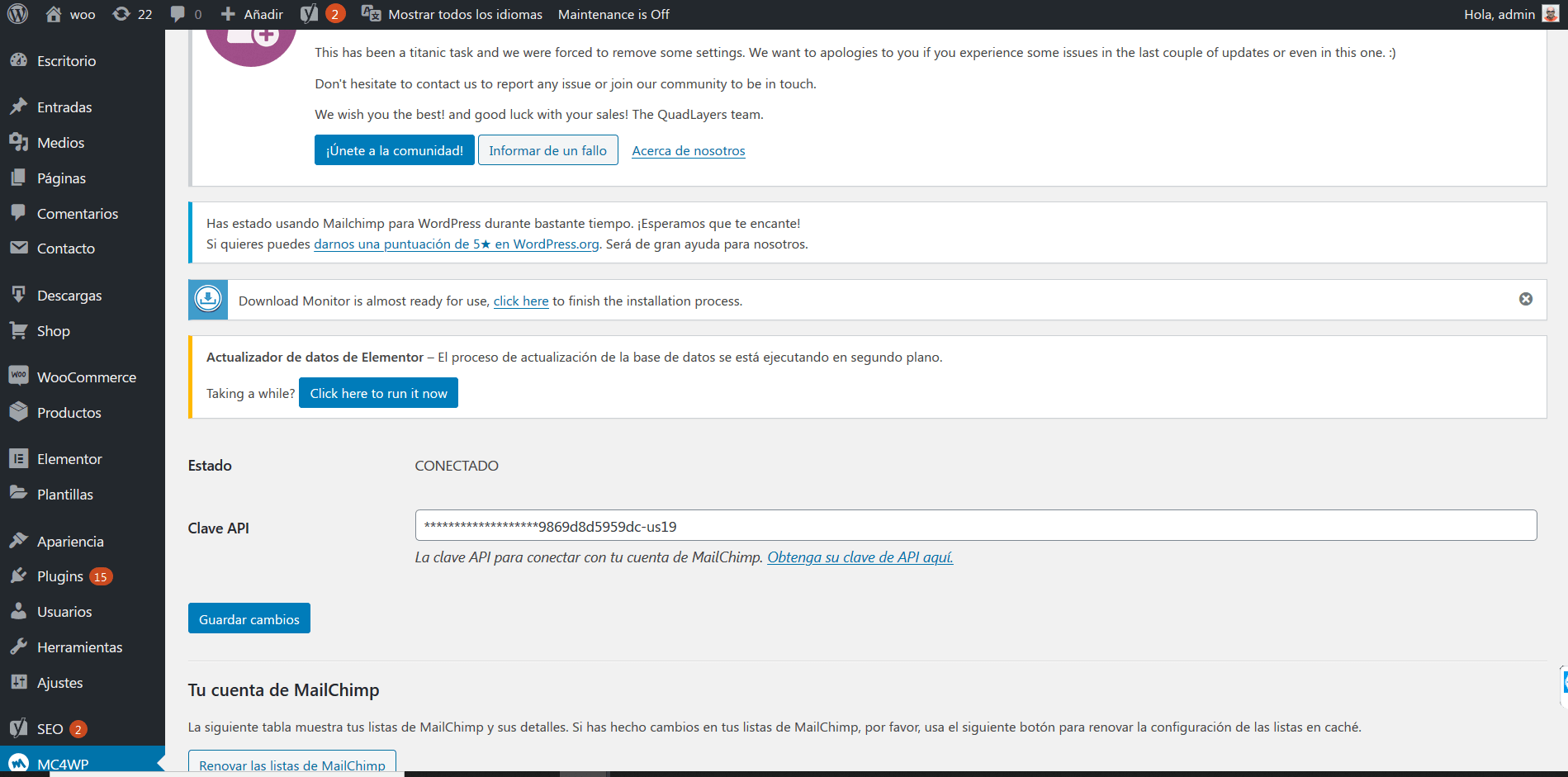Open the comments bubble in admin bar
1568x777 pixels.
(178, 14)
